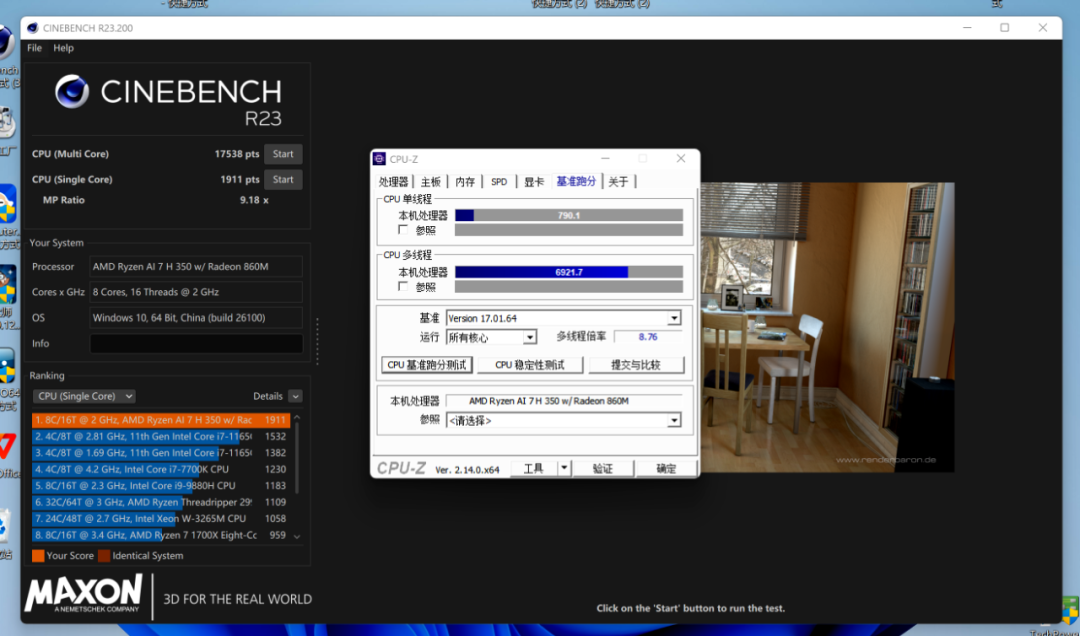Click the 确定 button in CPU-Z
1080x636 pixels.
pos(666,469)
